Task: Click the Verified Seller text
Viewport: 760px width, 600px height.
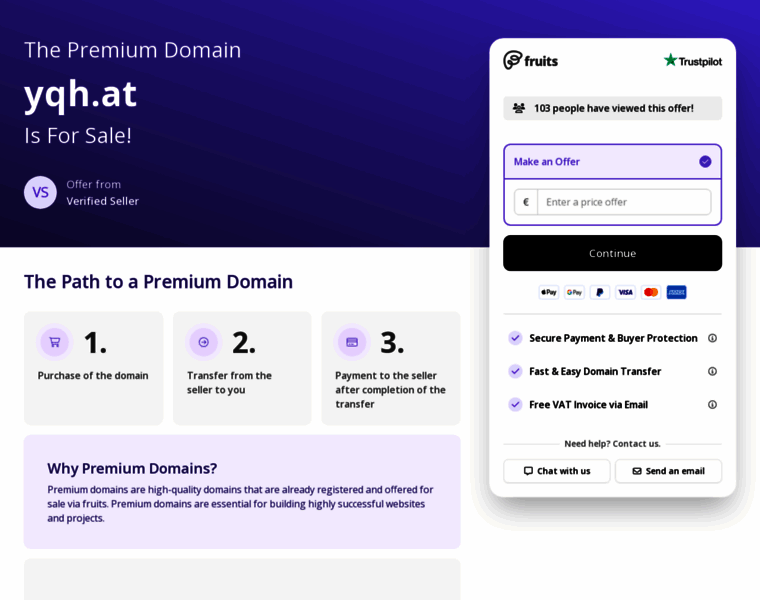Action: (103, 201)
